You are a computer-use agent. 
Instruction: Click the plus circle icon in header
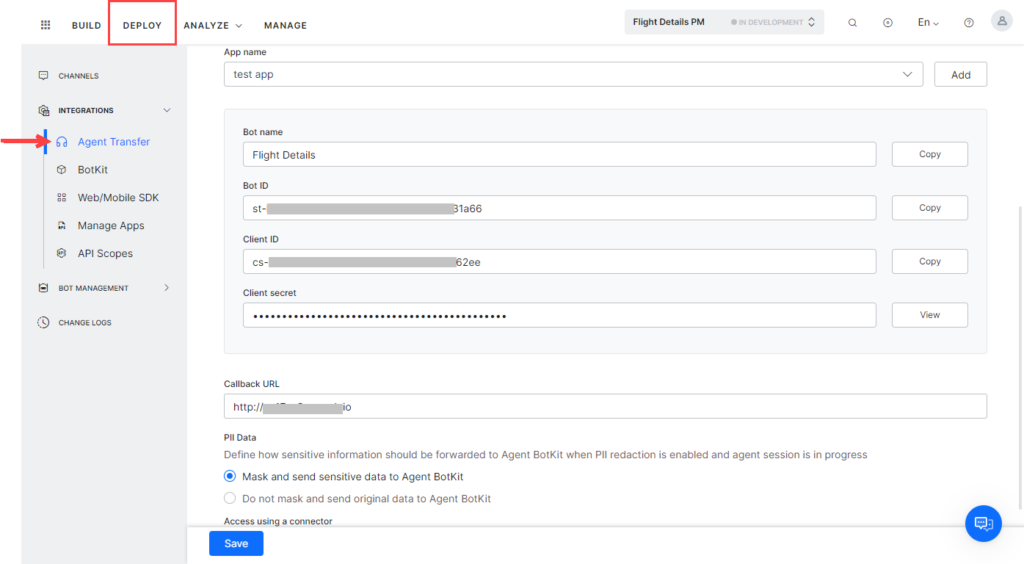pyautogui.click(x=888, y=23)
